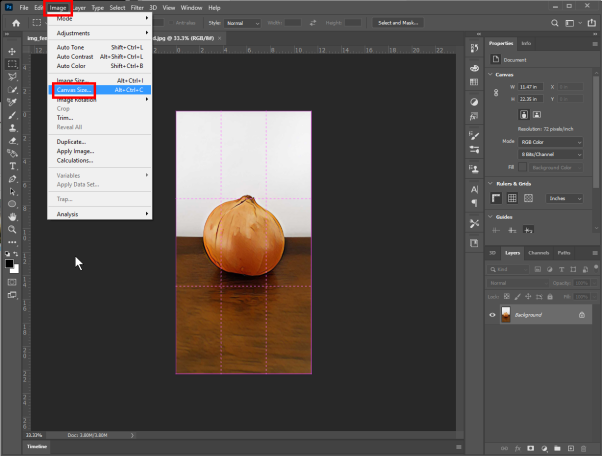Toggle Quick Mask mode icon
This screenshot has width=602, height=456.
point(12,282)
